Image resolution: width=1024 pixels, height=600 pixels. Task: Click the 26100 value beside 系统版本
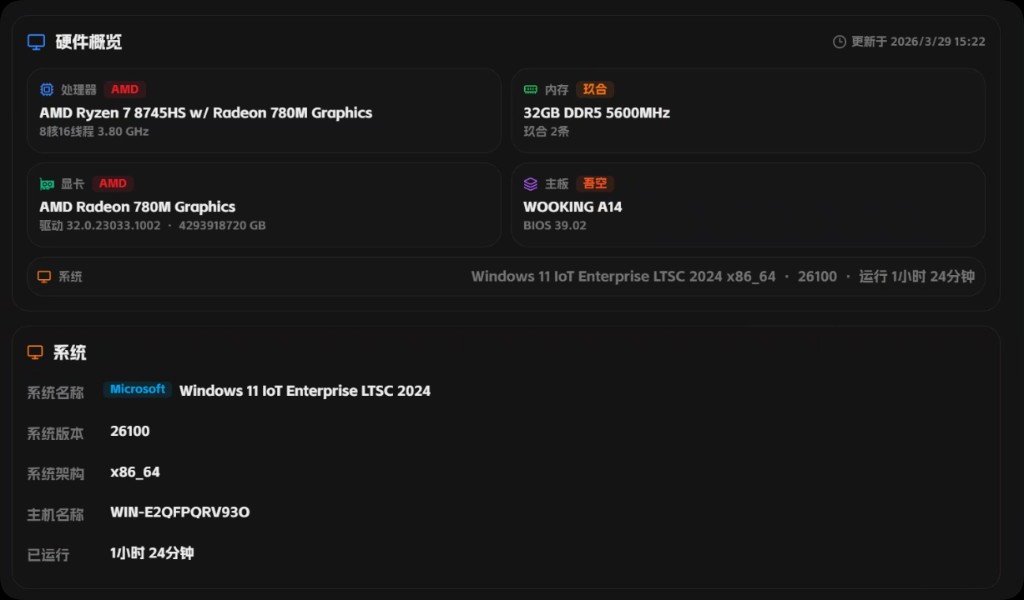(130, 431)
